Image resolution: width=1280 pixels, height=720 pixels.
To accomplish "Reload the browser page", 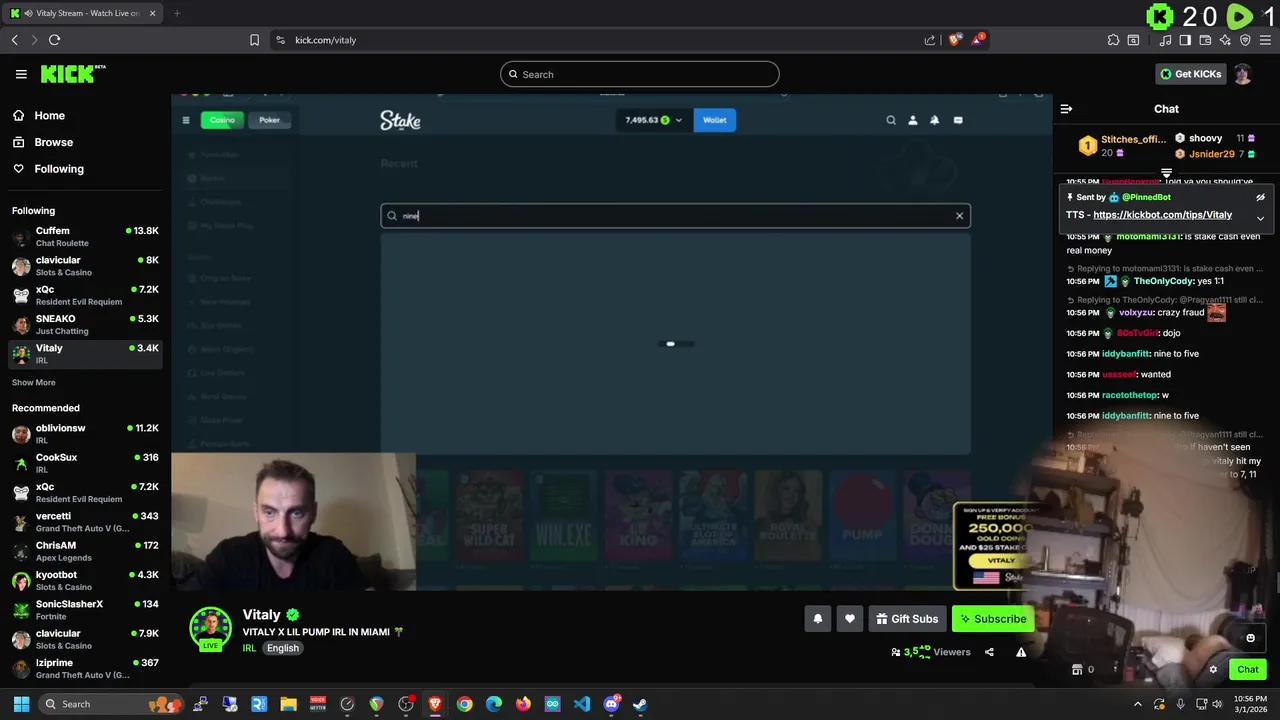I will click(x=54, y=40).
